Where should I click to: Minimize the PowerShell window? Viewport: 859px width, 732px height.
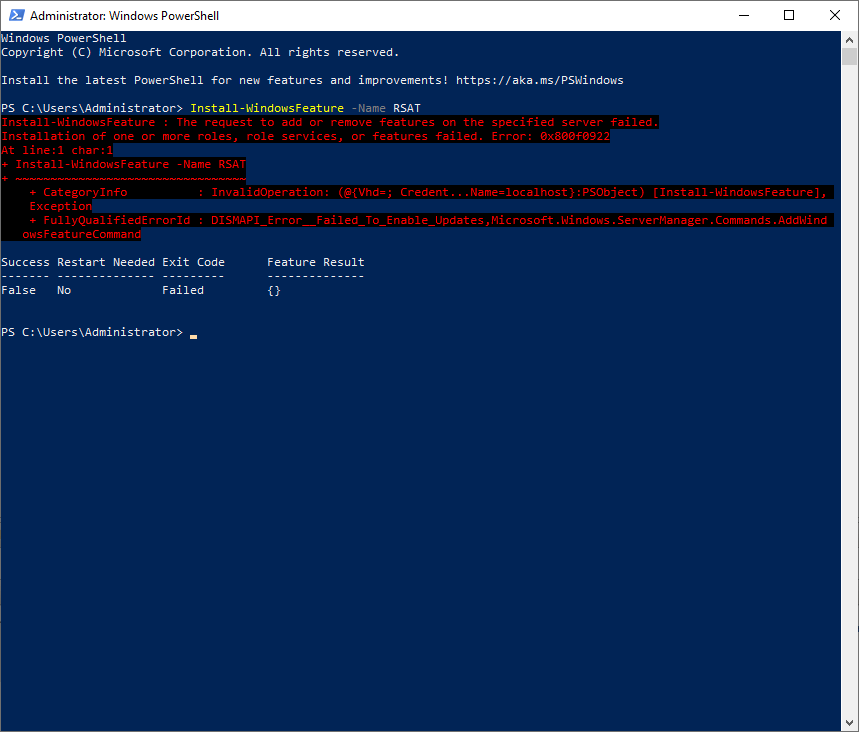(743, 15)
